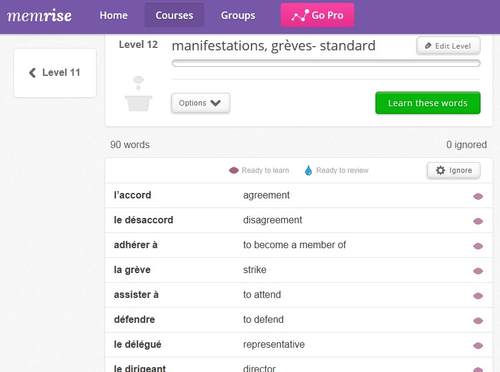This screenshot has height=372, width=500.
Task: Select the word le délégué
Action: (x=137, y=344)
